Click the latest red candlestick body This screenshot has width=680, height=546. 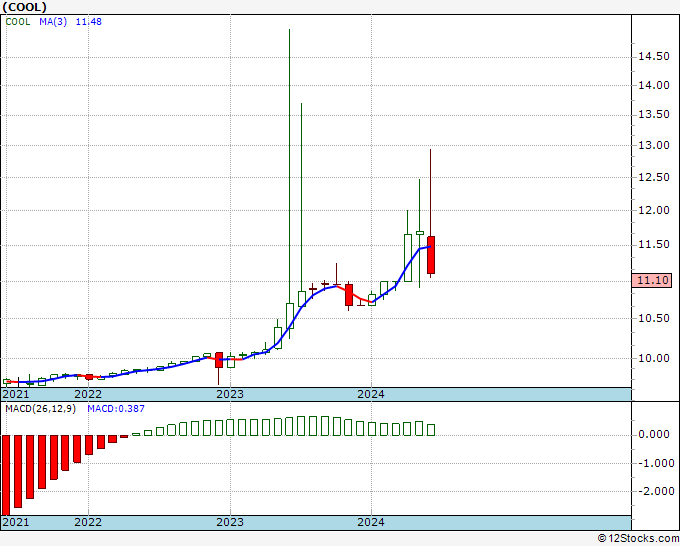(431, 255)
